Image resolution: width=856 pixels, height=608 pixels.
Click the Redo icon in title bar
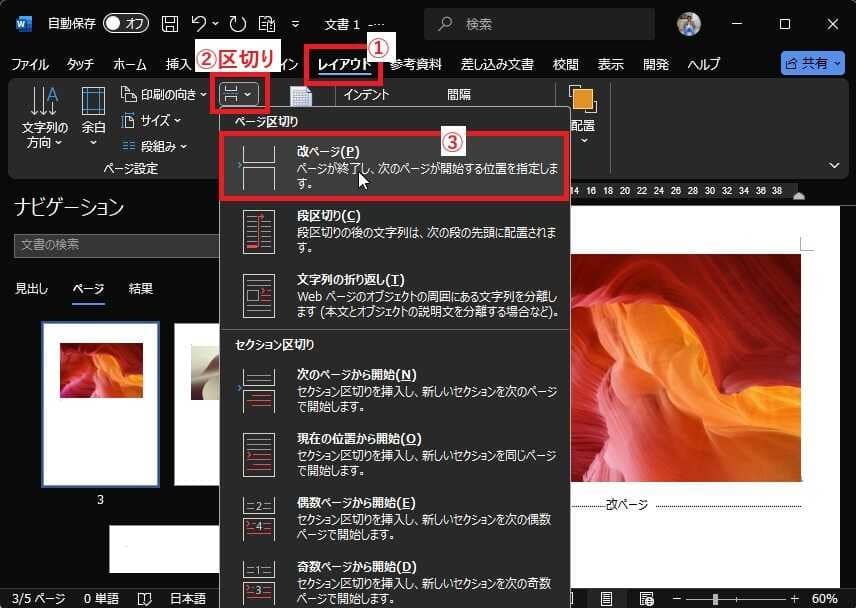(x=237, y=23)
